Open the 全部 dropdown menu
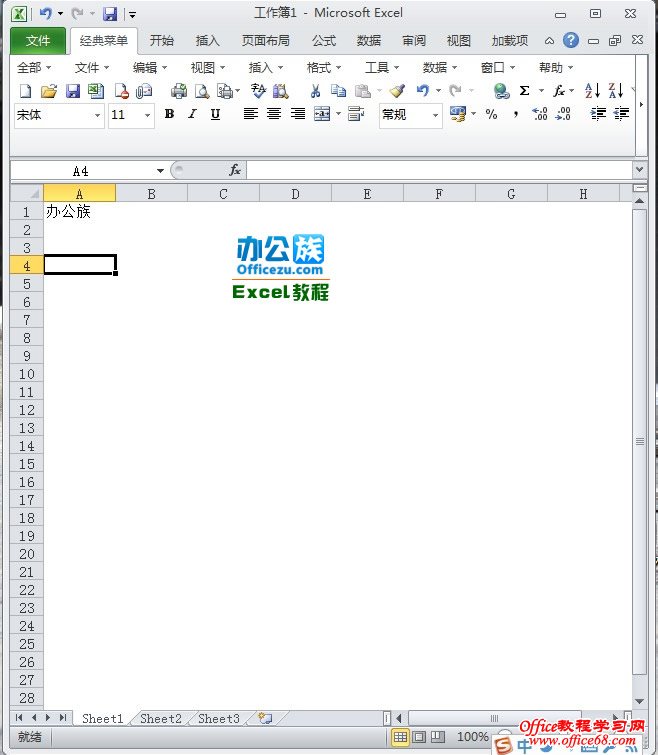 coord(34,68)
